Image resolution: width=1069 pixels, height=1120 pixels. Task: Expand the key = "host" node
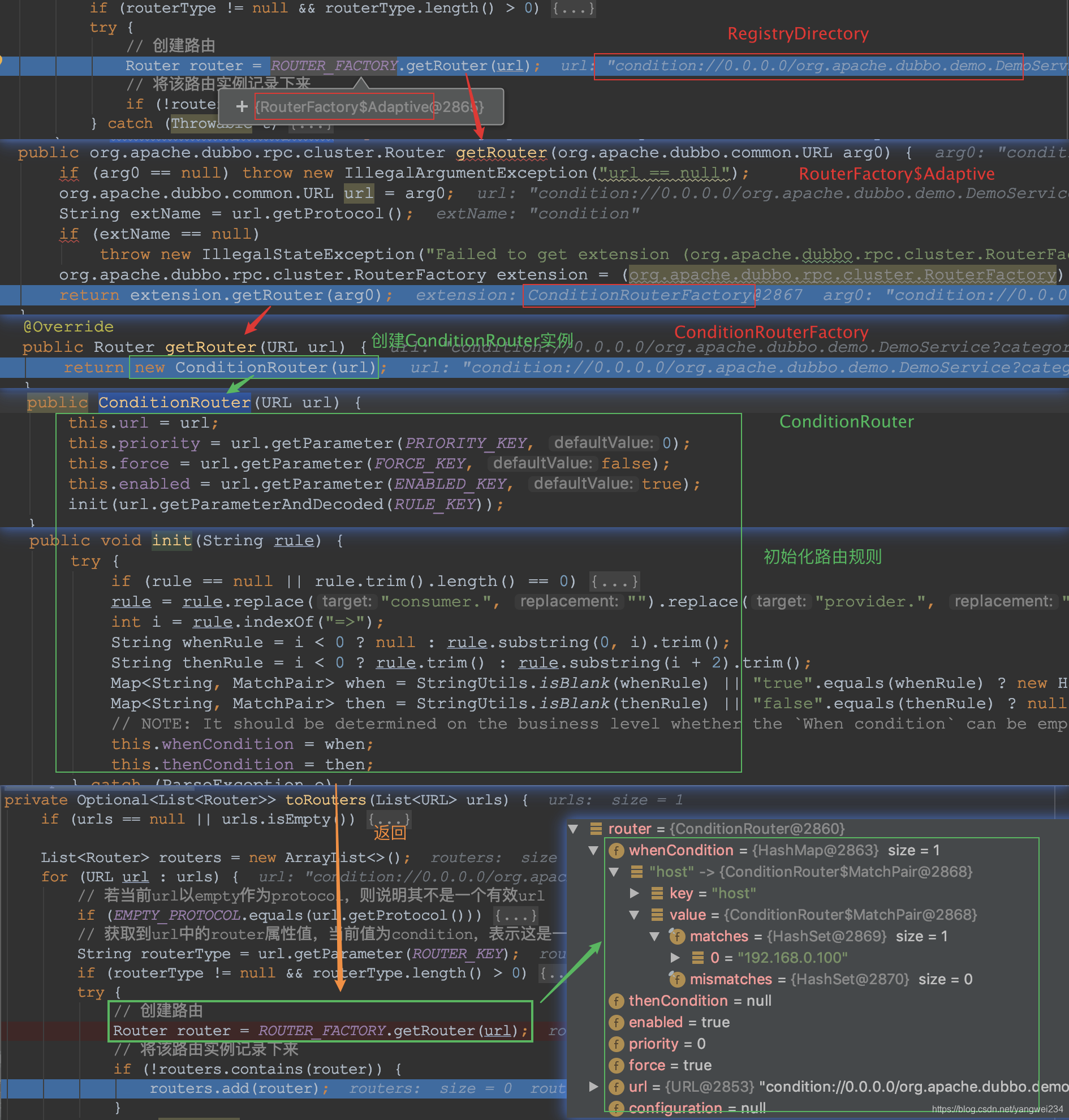coord(634,893)
